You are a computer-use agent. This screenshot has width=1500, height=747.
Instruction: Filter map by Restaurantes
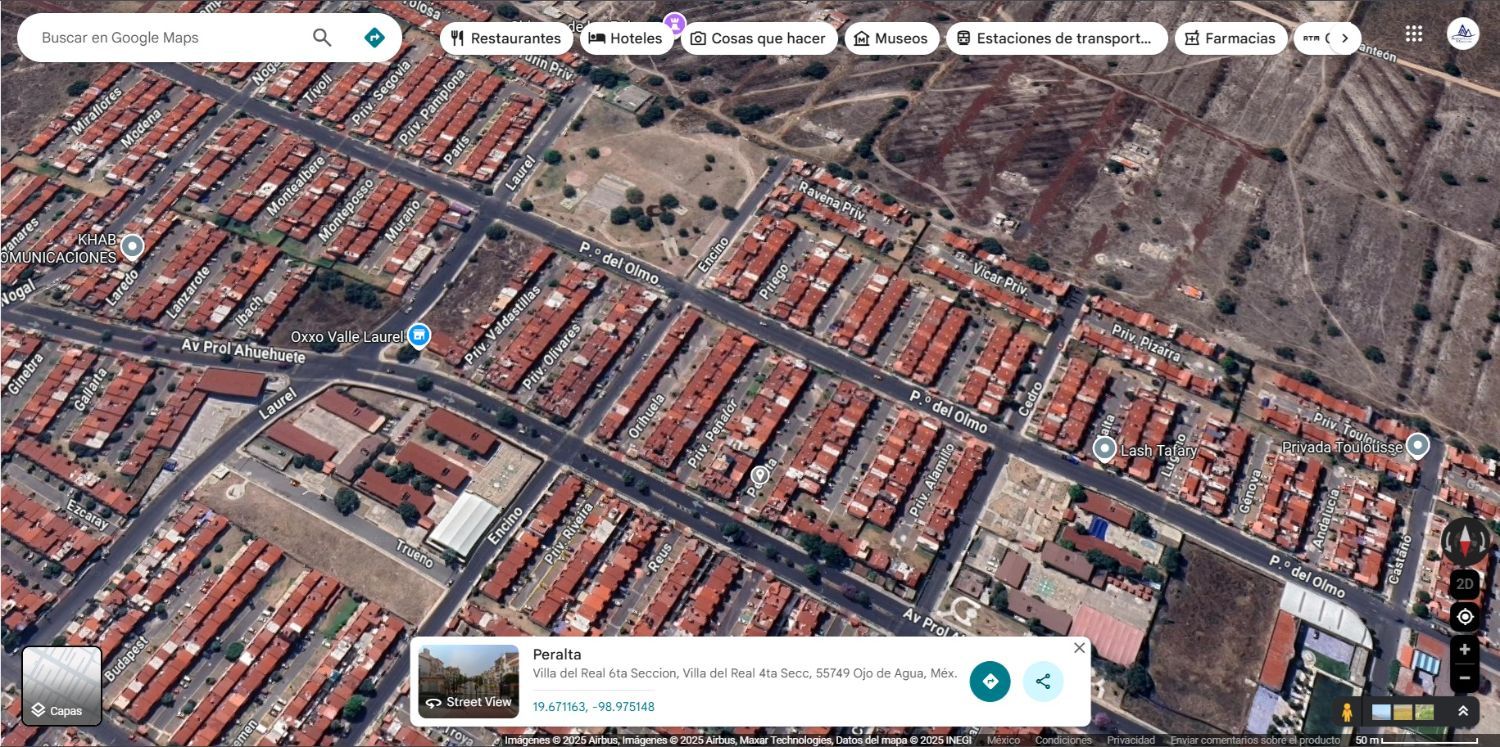click(506, 38)
